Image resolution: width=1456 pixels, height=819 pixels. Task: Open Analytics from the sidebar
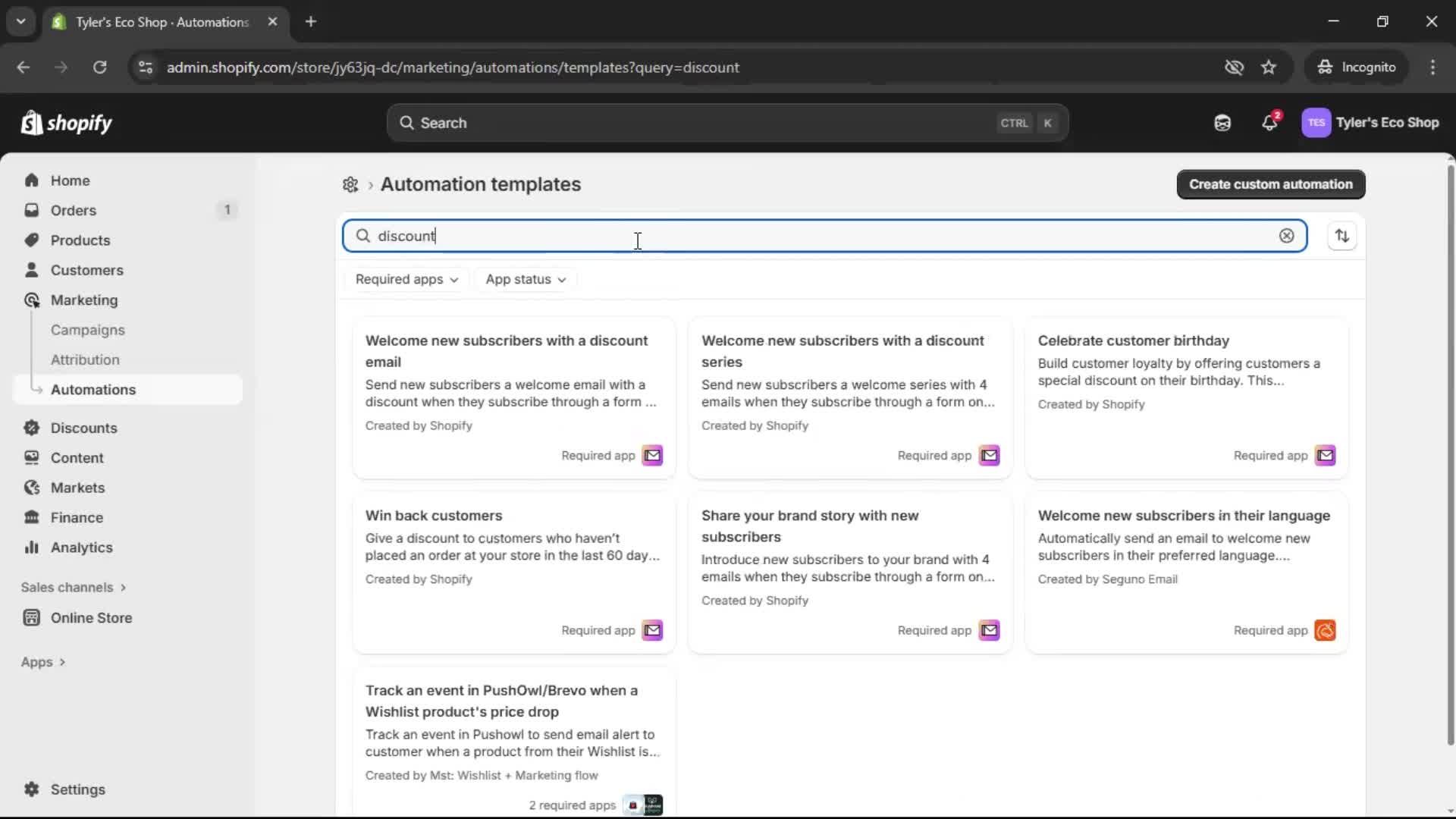point(80,547)
